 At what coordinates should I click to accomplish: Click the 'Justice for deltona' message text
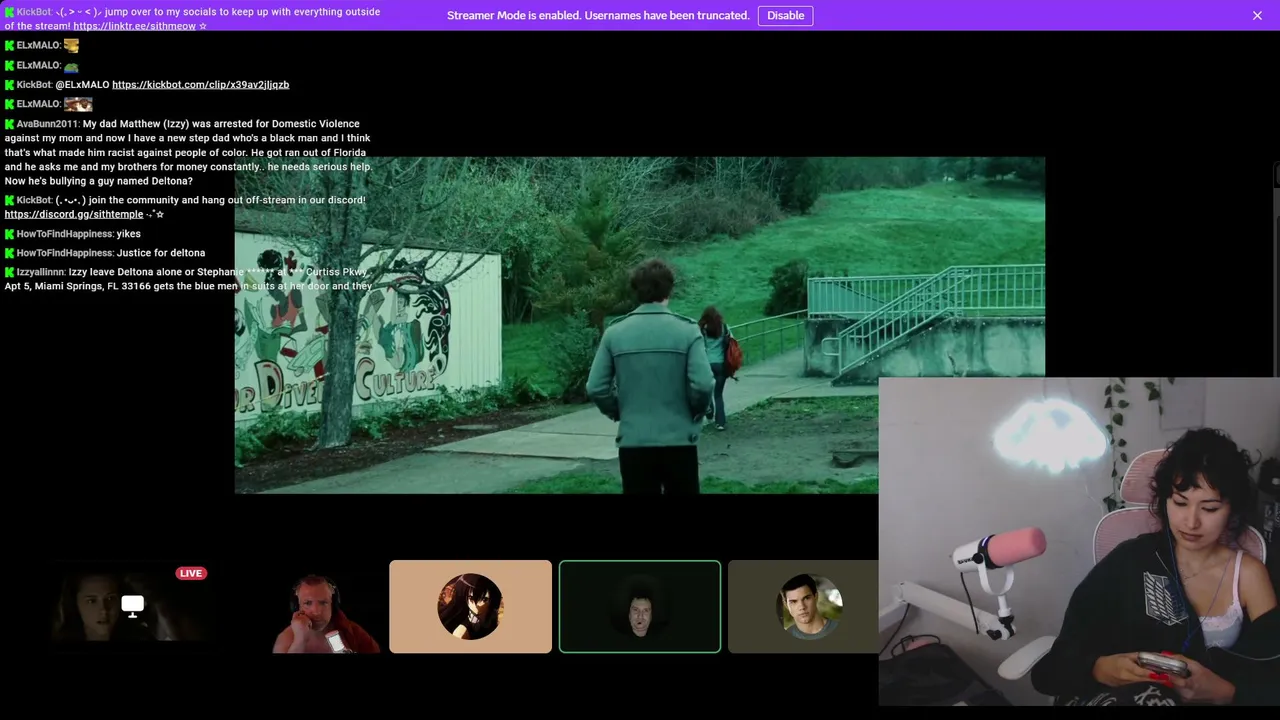click(x=161, y=253)
